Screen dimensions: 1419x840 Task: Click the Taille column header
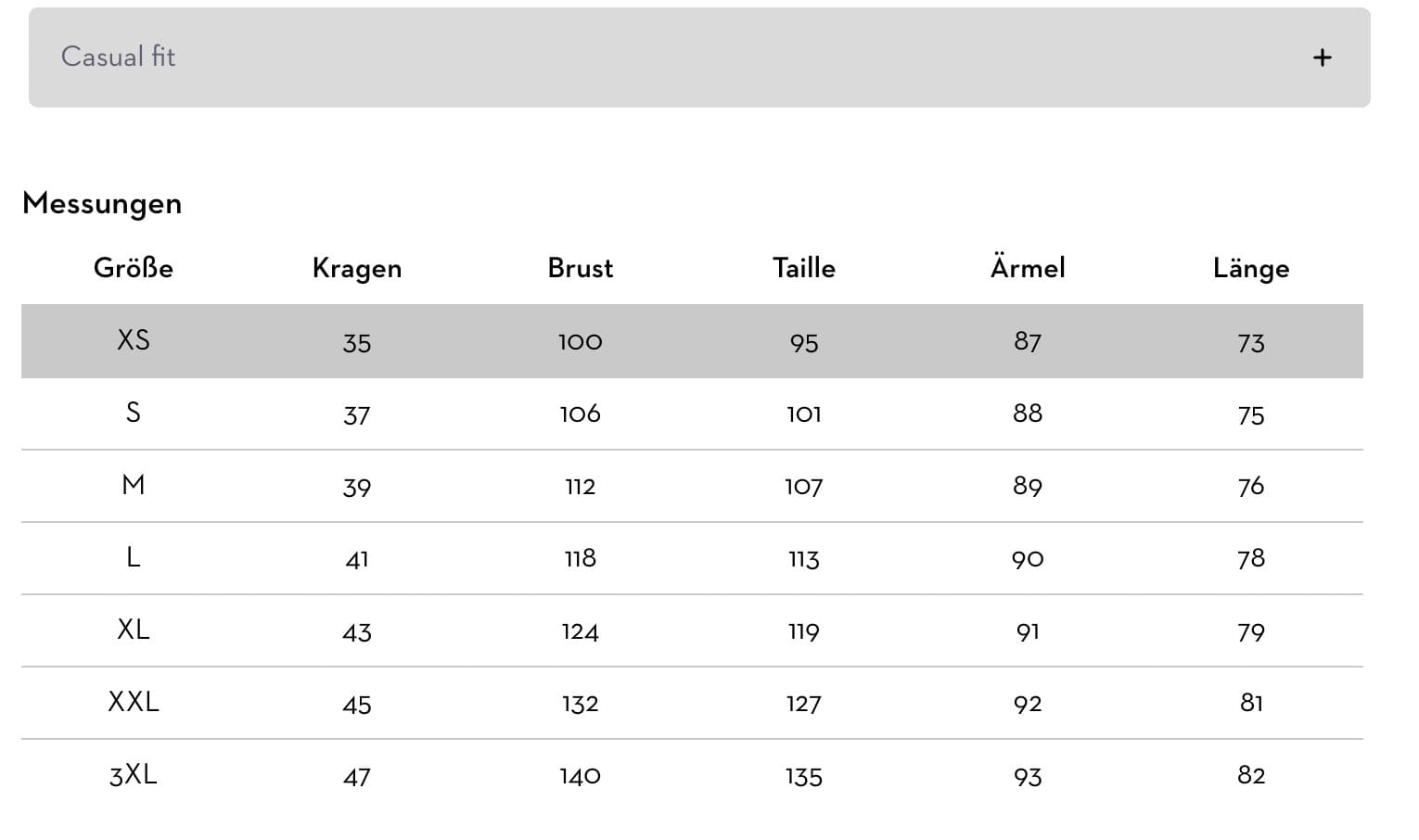click(x=804, y=268)
